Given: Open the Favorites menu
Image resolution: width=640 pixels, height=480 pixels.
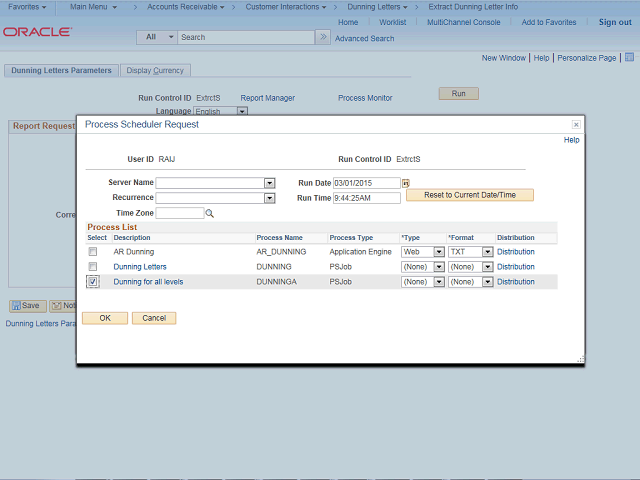Looking at the screenshot, I should pos(27,7).
